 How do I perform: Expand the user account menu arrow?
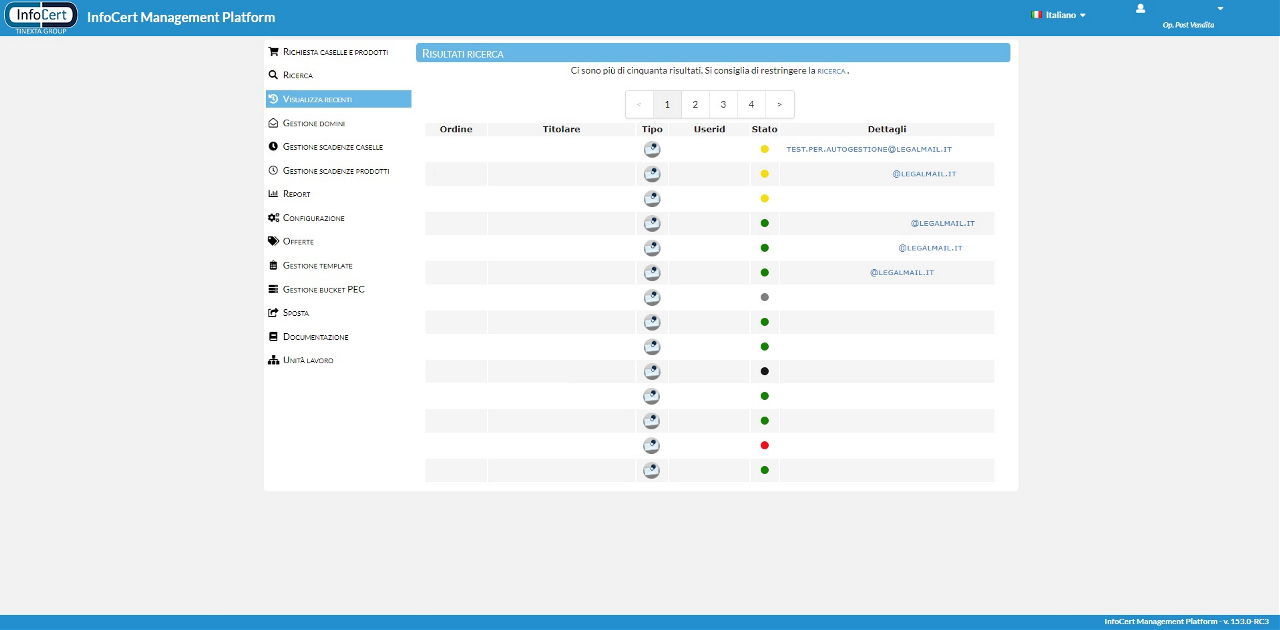click(1220, 9)
